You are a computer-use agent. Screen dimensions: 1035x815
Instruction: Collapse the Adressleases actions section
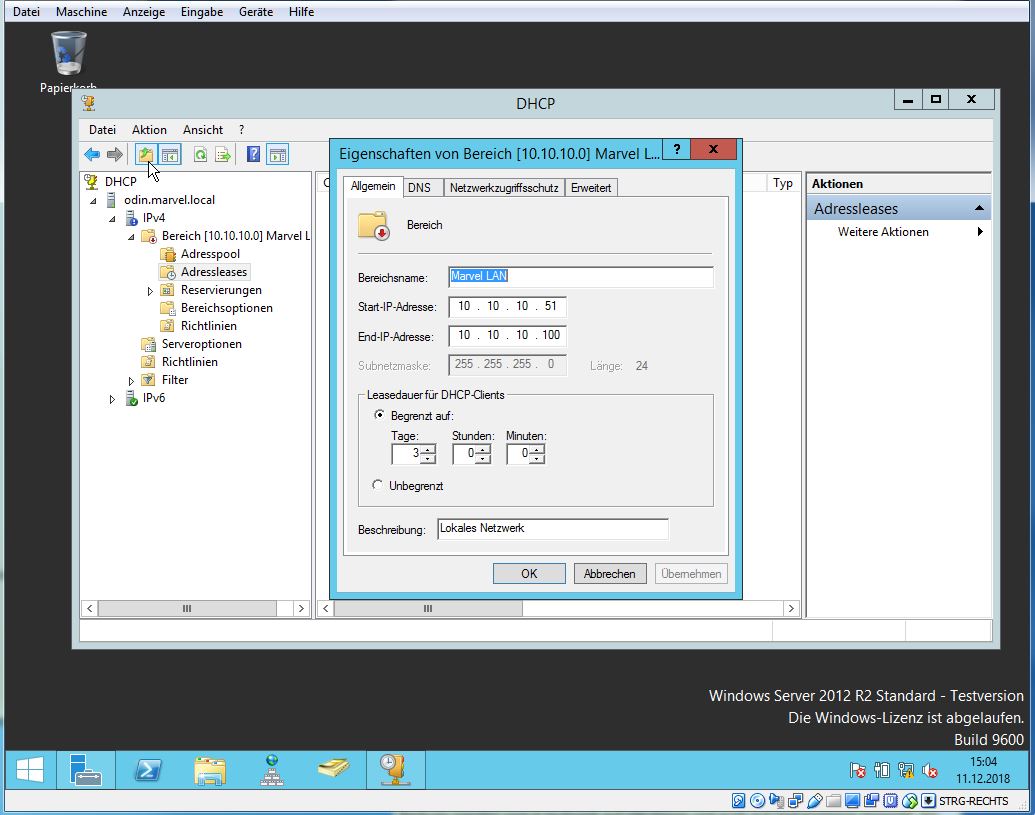[979, 209]
